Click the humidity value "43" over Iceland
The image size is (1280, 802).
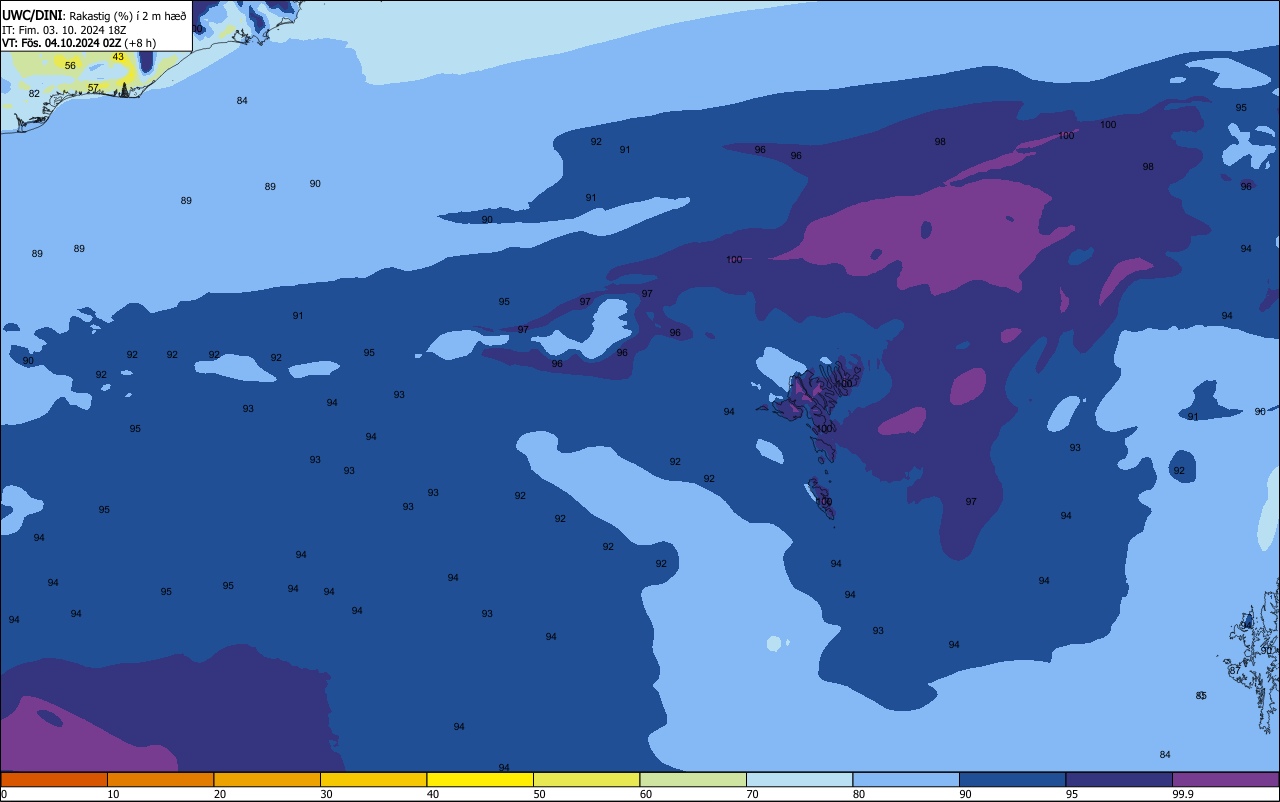click(118, 57)
